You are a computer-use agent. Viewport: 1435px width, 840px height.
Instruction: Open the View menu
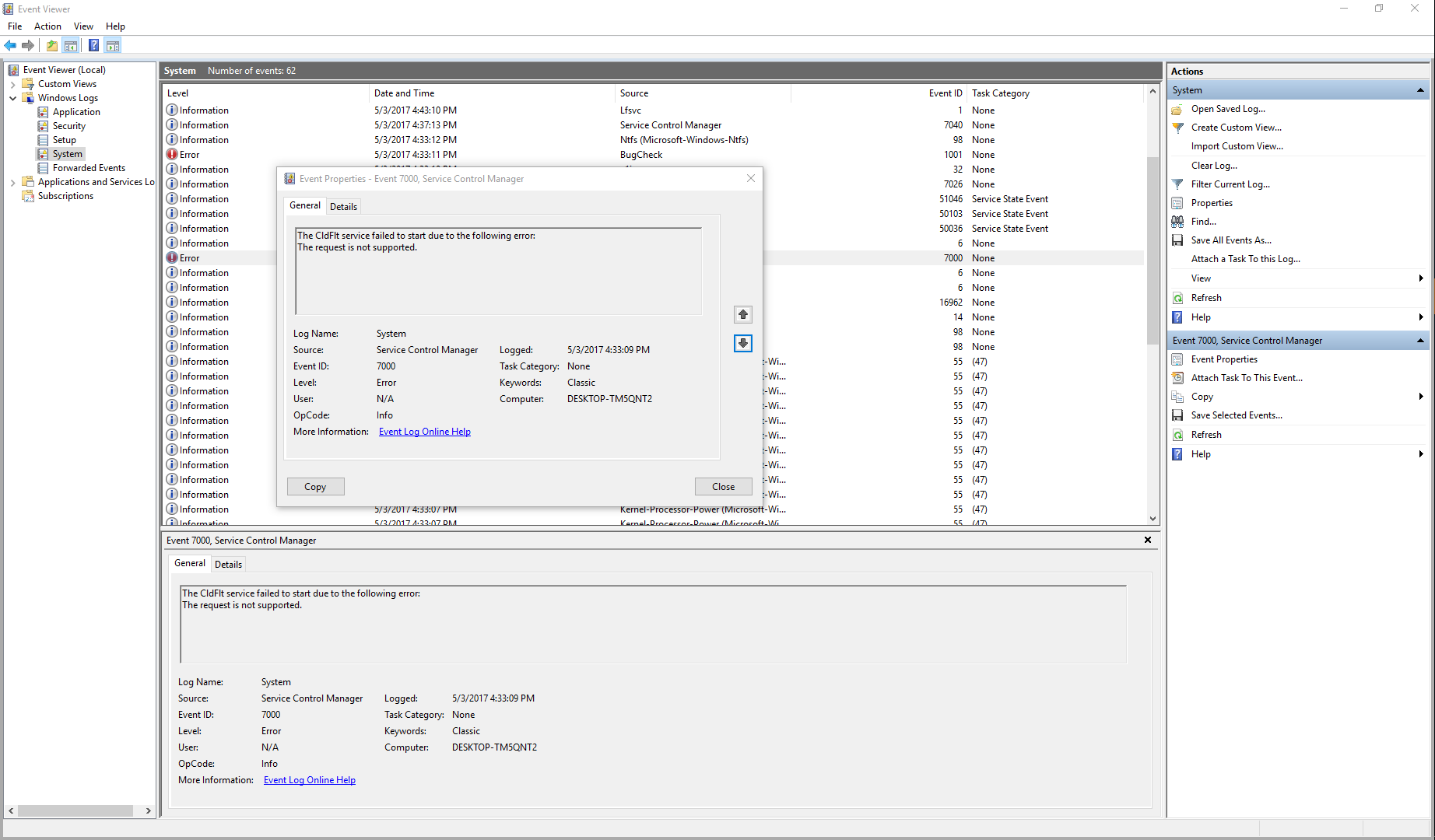pyautogui.click(x=83, y=26)
